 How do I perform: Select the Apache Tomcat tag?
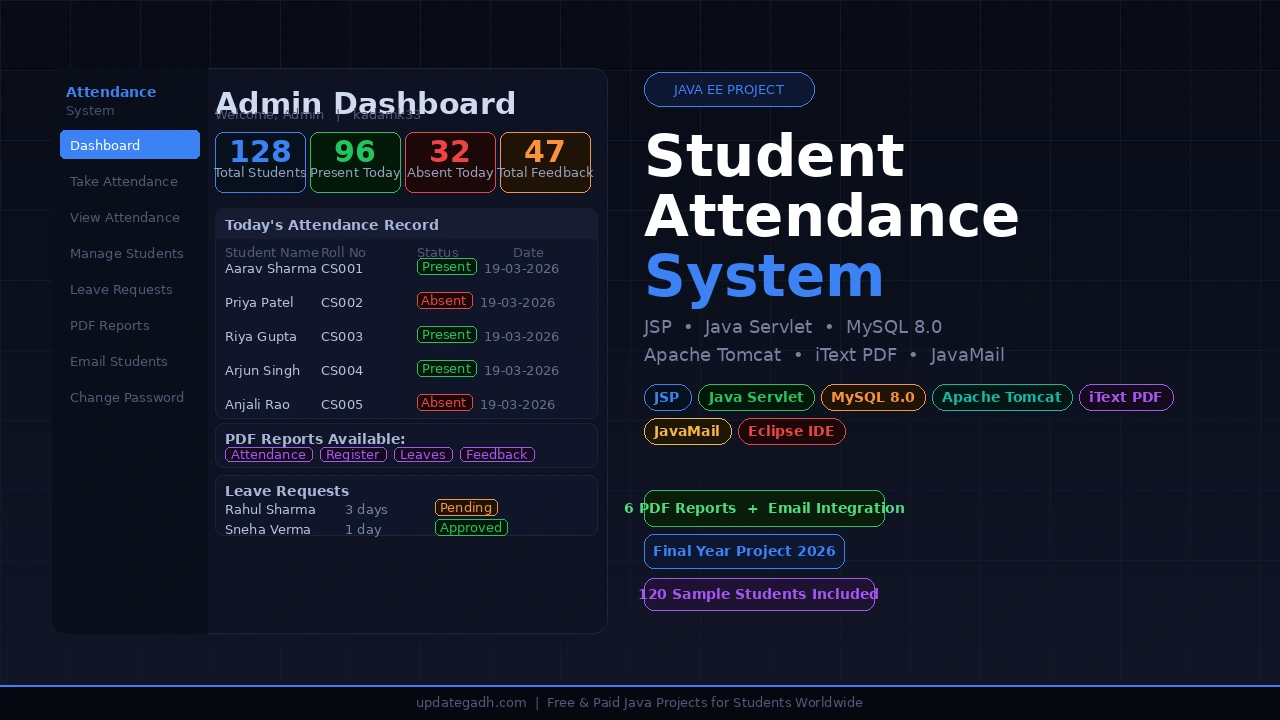pyautogui.click(x=1002, y=397)
